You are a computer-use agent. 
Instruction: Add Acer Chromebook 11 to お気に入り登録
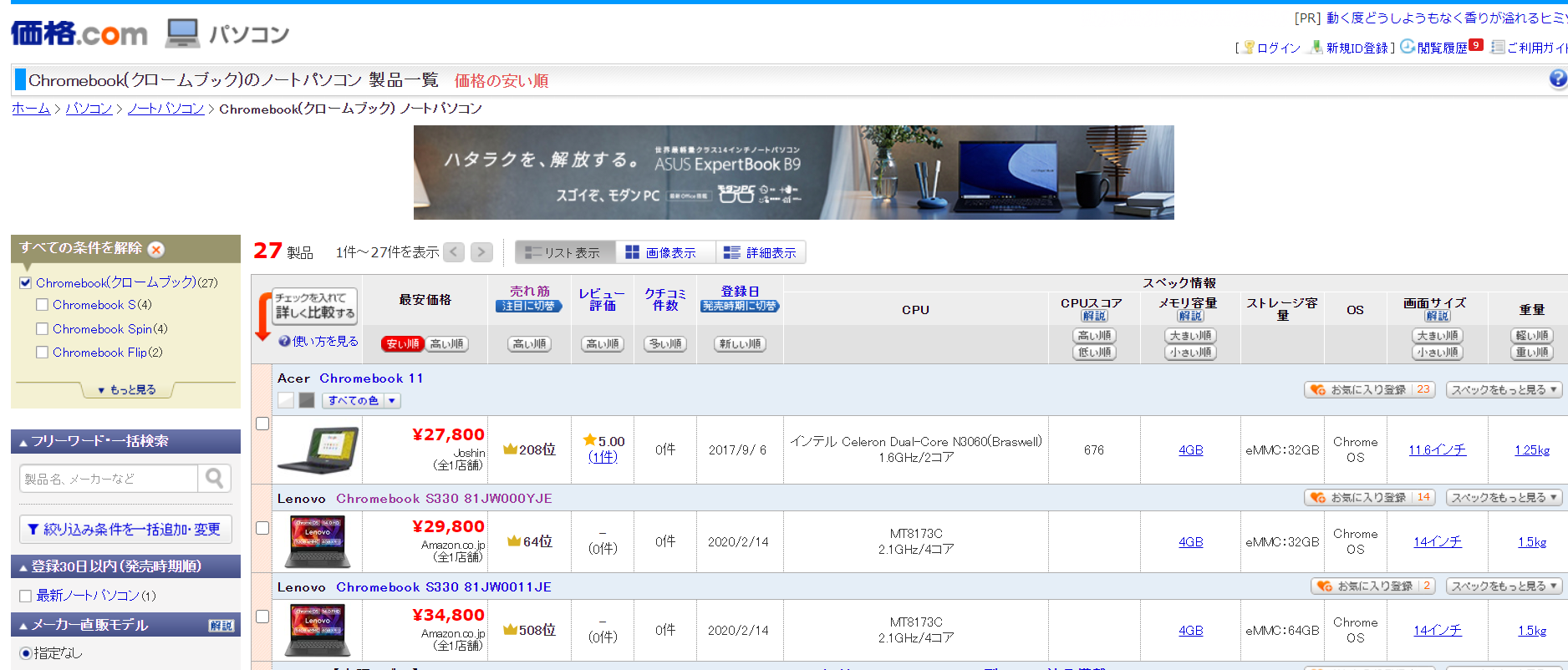coord(1369,389)
